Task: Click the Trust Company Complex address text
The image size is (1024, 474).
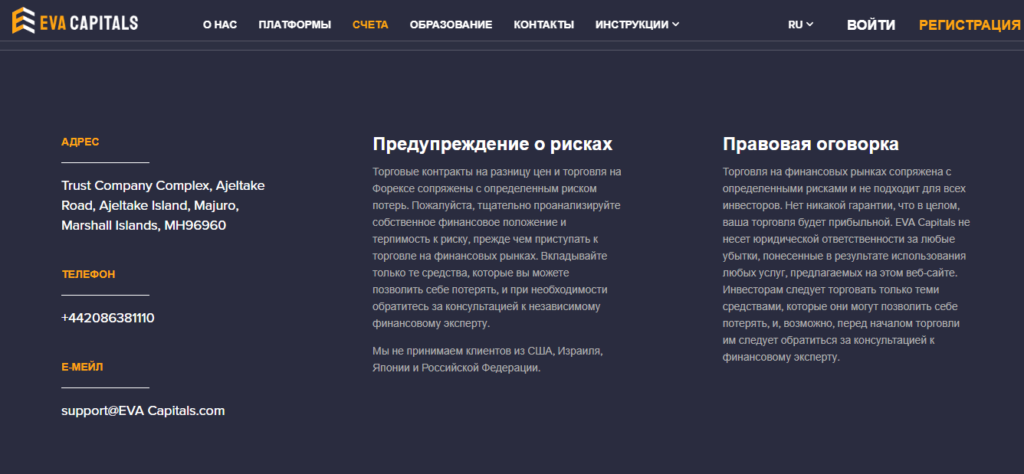Action: click(x=163, y=206)
